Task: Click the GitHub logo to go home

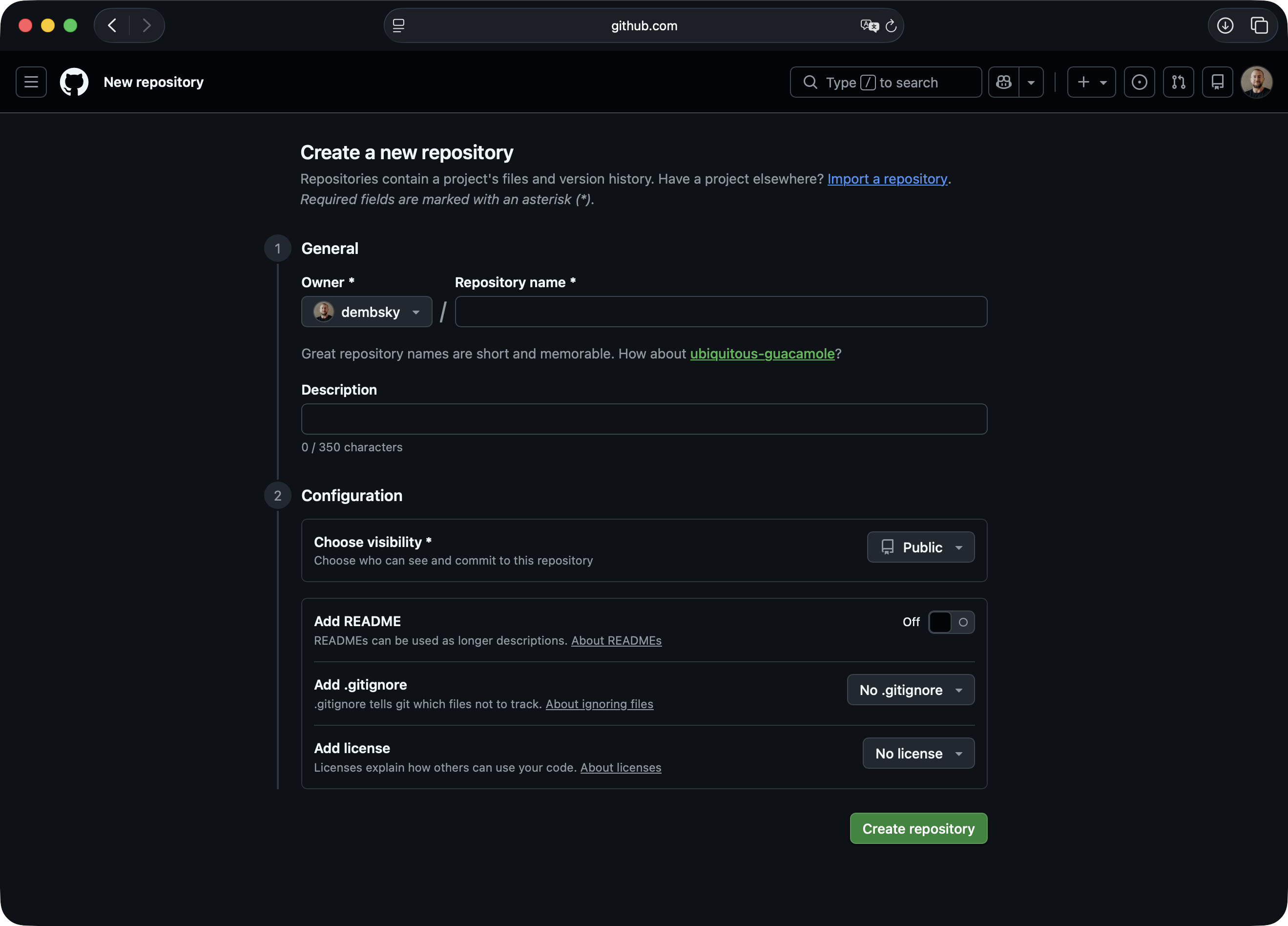Action: click(74, 82)
